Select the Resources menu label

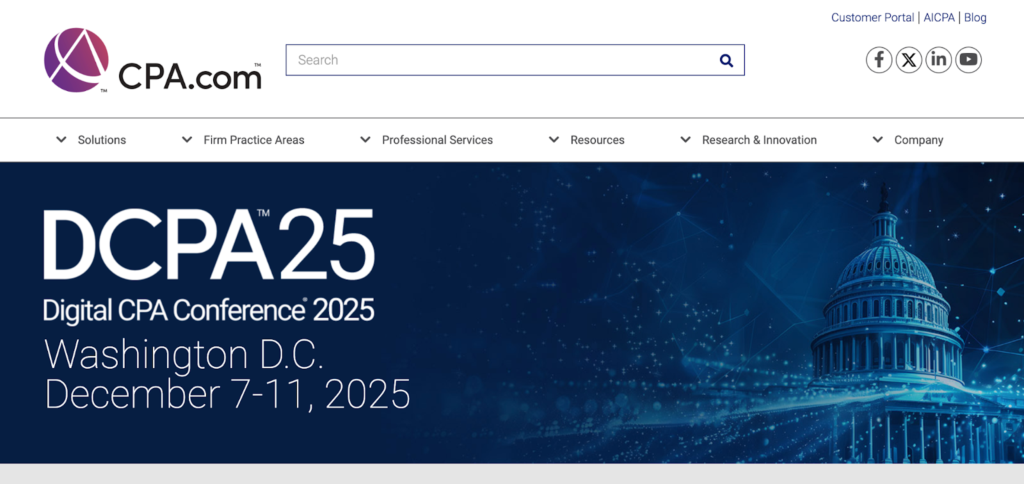pyautogui.click(x=597, y=140)
